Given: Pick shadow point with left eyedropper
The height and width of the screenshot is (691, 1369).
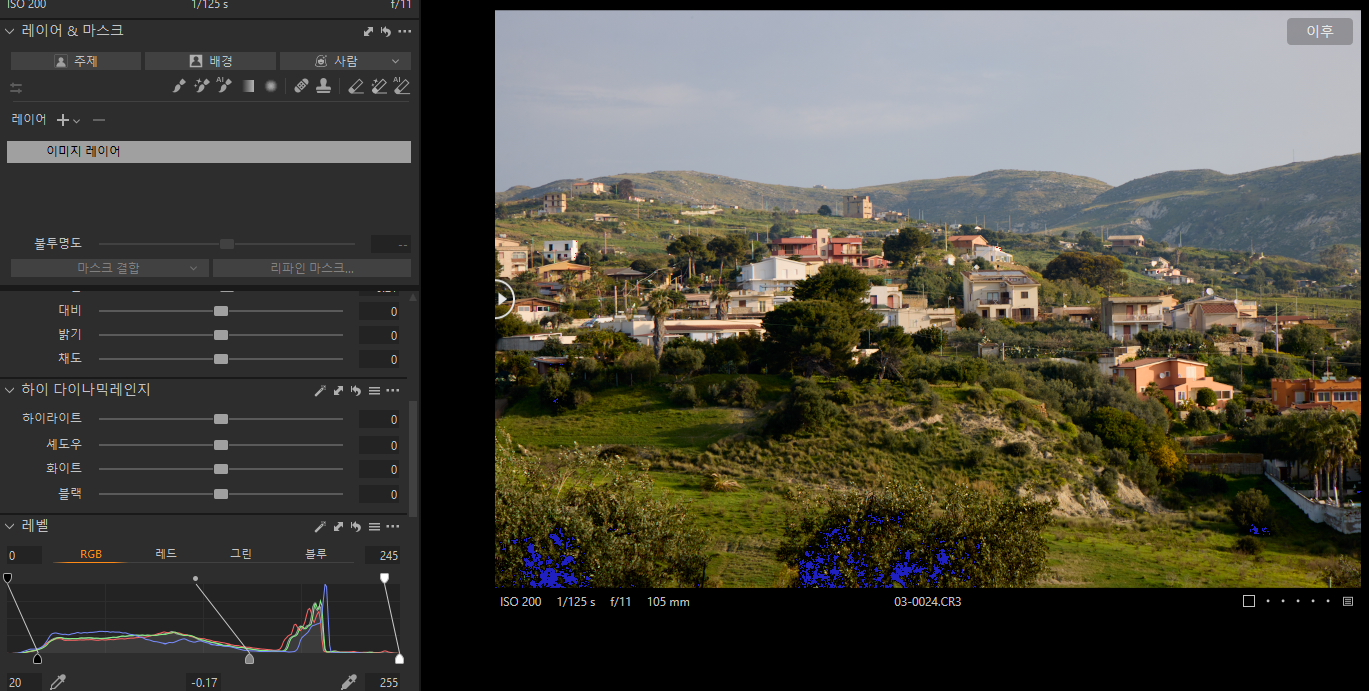Looking at the screenshot, I should 59,682.
